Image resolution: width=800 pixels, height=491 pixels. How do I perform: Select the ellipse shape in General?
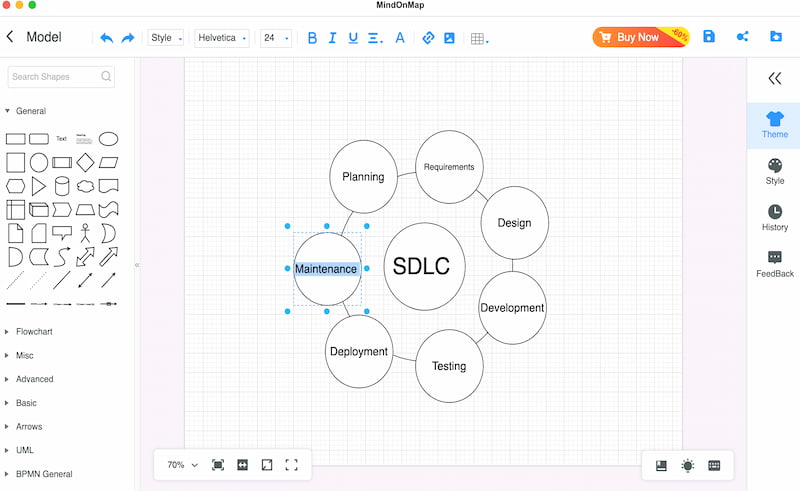[x=108, y=139]
